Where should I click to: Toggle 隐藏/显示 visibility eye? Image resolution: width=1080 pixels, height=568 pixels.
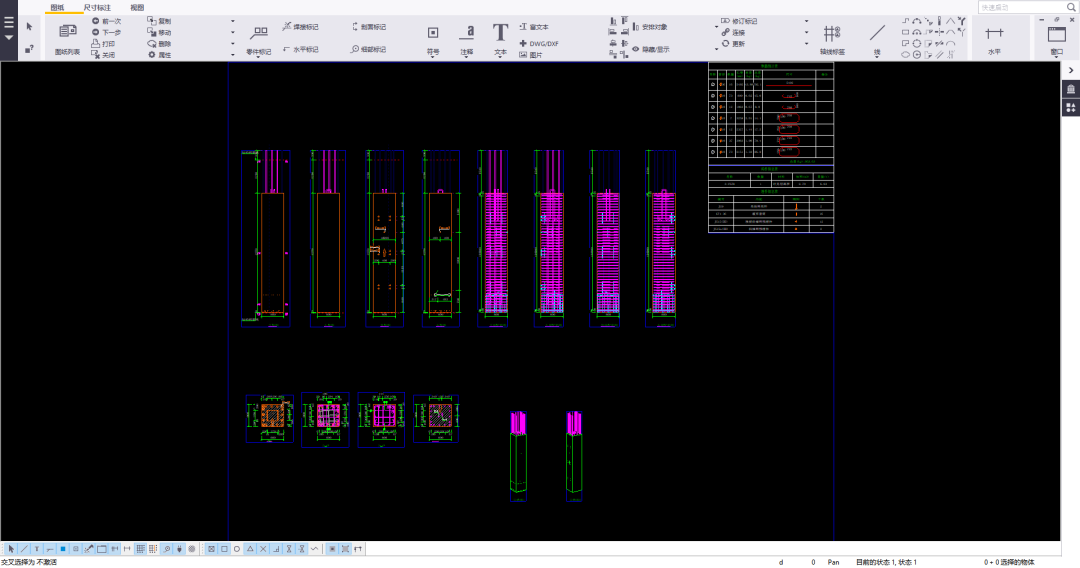[636, 49]
